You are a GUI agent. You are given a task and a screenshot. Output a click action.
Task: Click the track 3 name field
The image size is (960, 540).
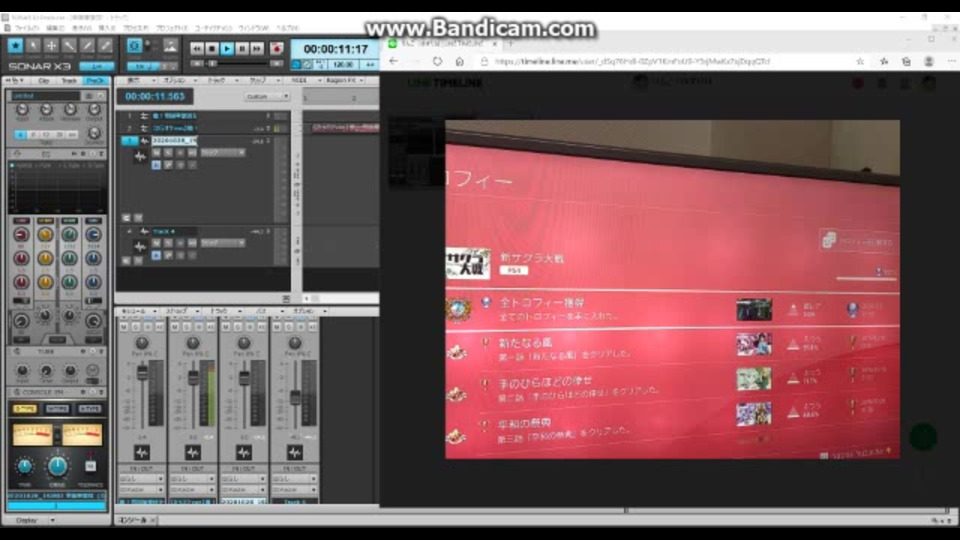point(174,140)
